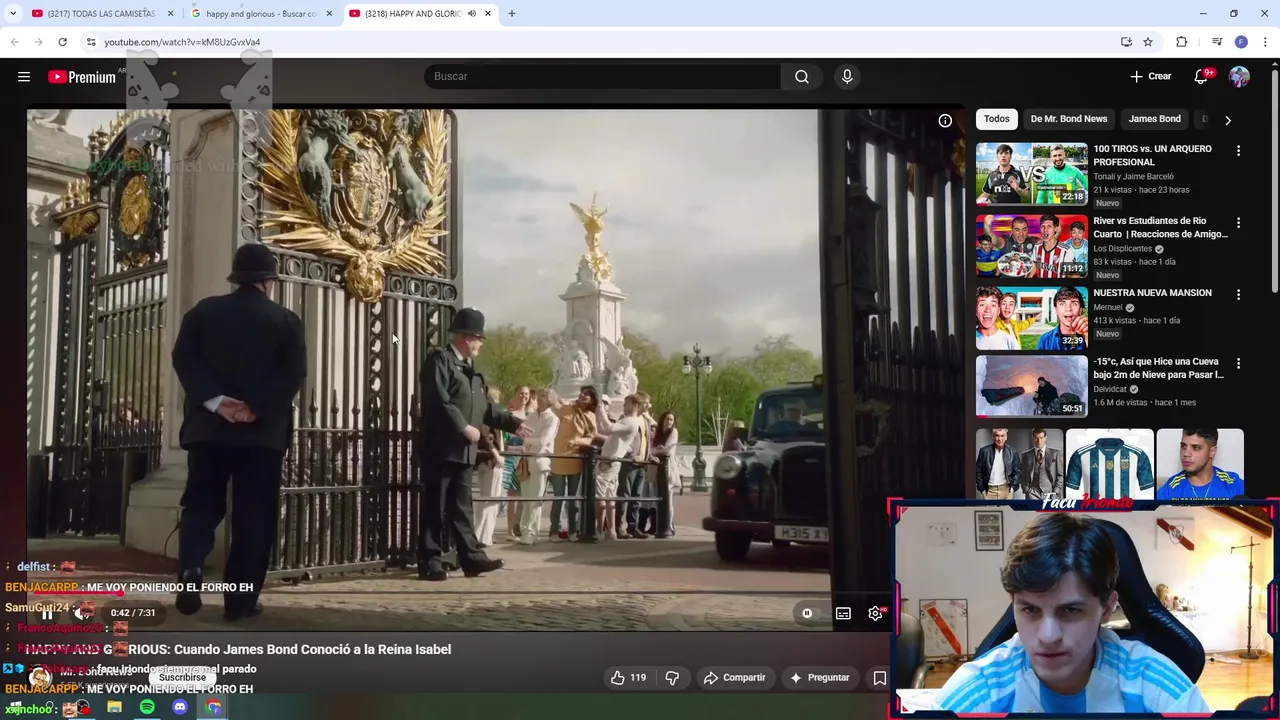
Task: Select the Todos filter chip
Action: point(997,119)
